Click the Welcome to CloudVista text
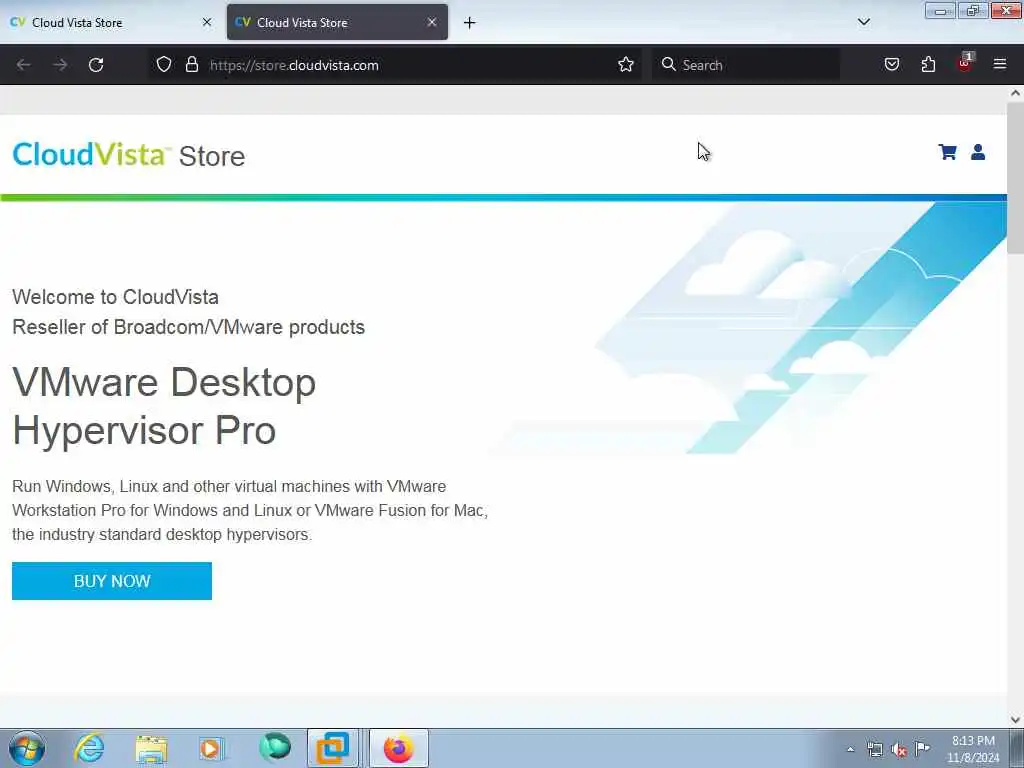The height and width of the screenshot is (768, 1024). tap(116, 297)
